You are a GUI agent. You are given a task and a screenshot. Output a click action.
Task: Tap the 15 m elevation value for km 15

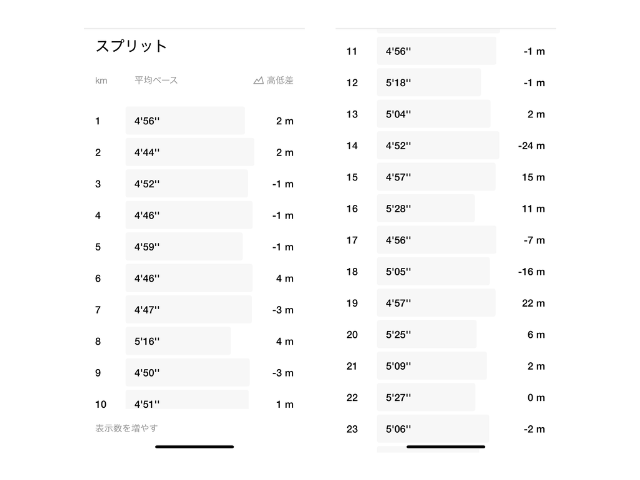pos(534,177)
